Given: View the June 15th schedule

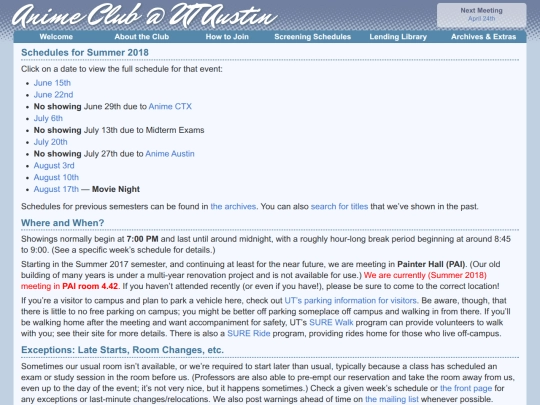Looking at the screenshot, I should 52,83.
